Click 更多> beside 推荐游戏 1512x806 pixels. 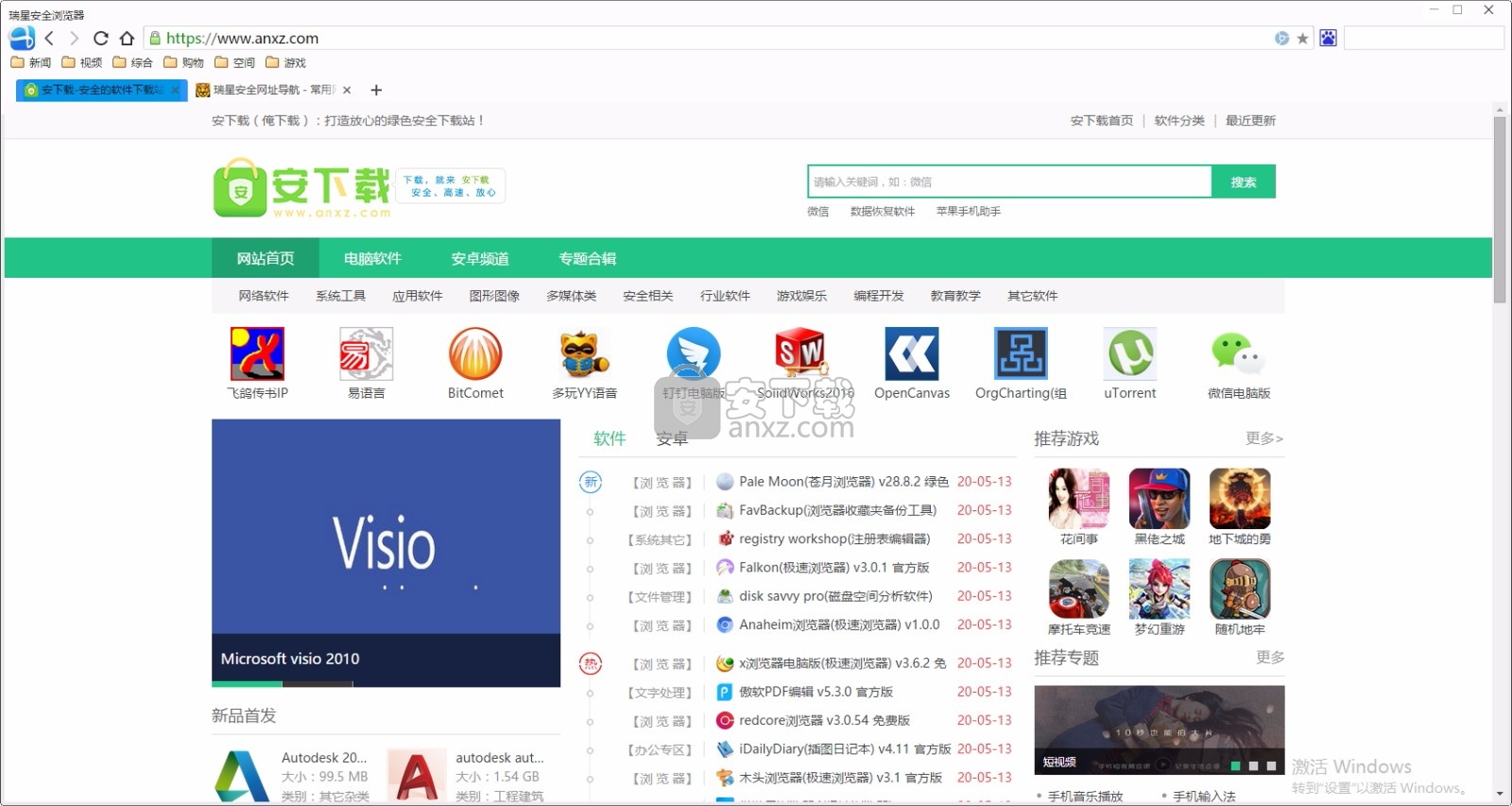[1264, 438]
